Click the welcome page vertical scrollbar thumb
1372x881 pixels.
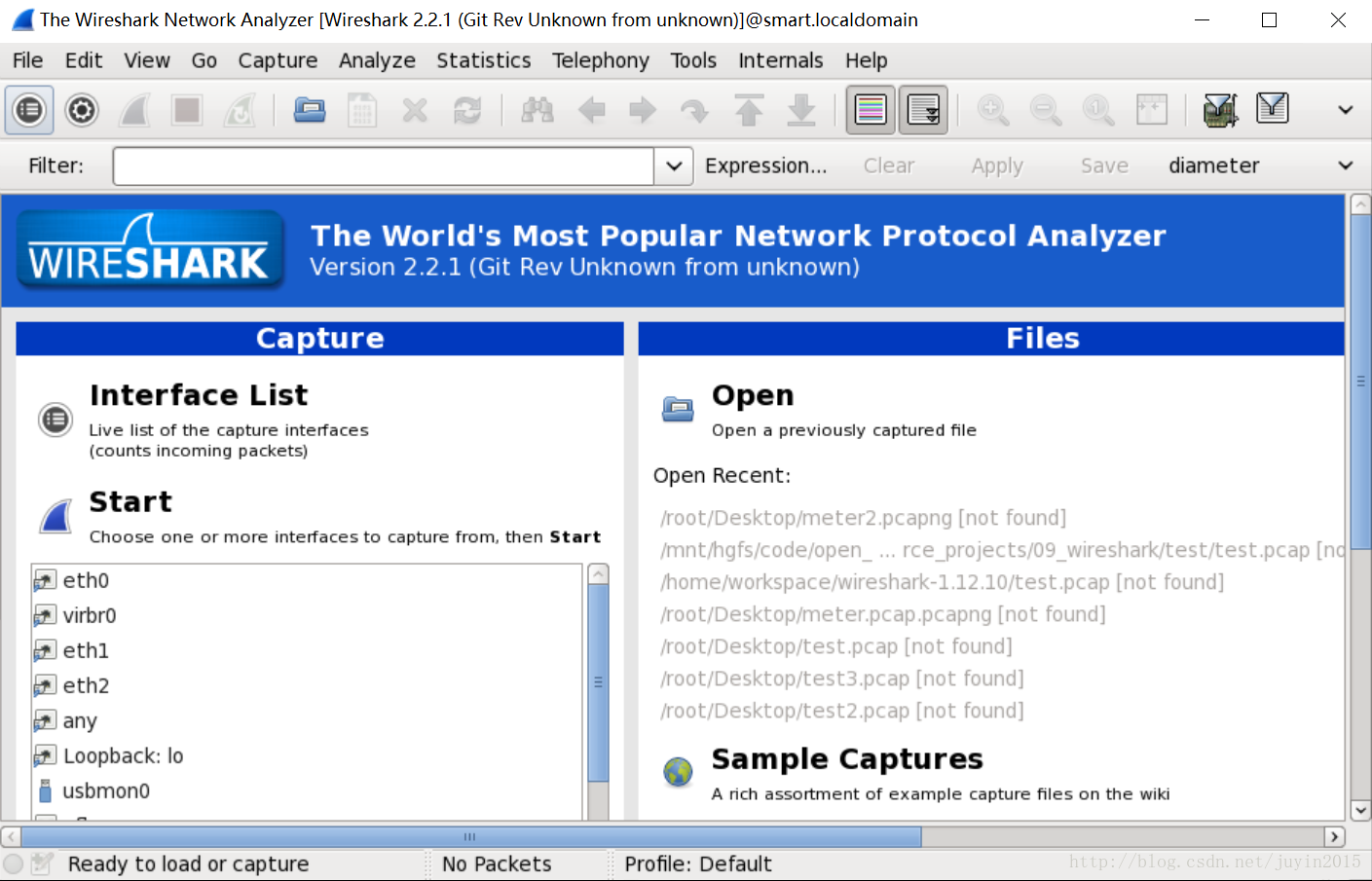coord(1360,382)
